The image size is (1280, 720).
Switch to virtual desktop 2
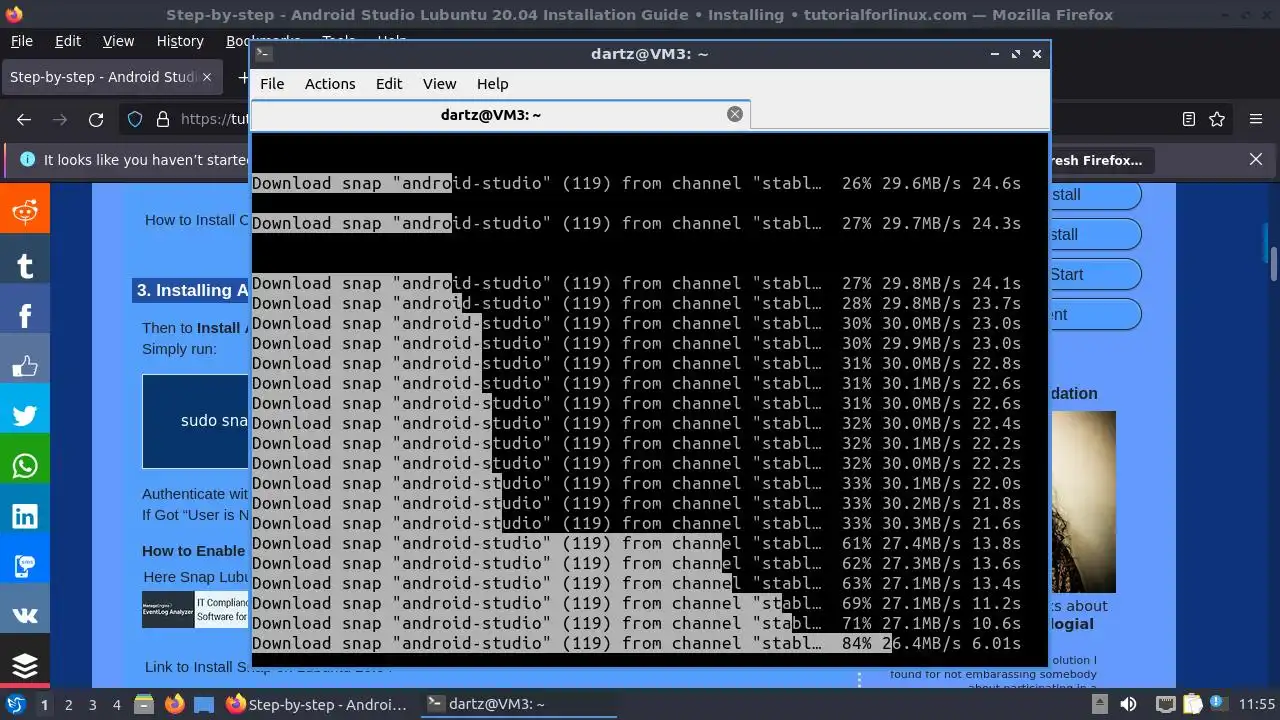(68, 704)
